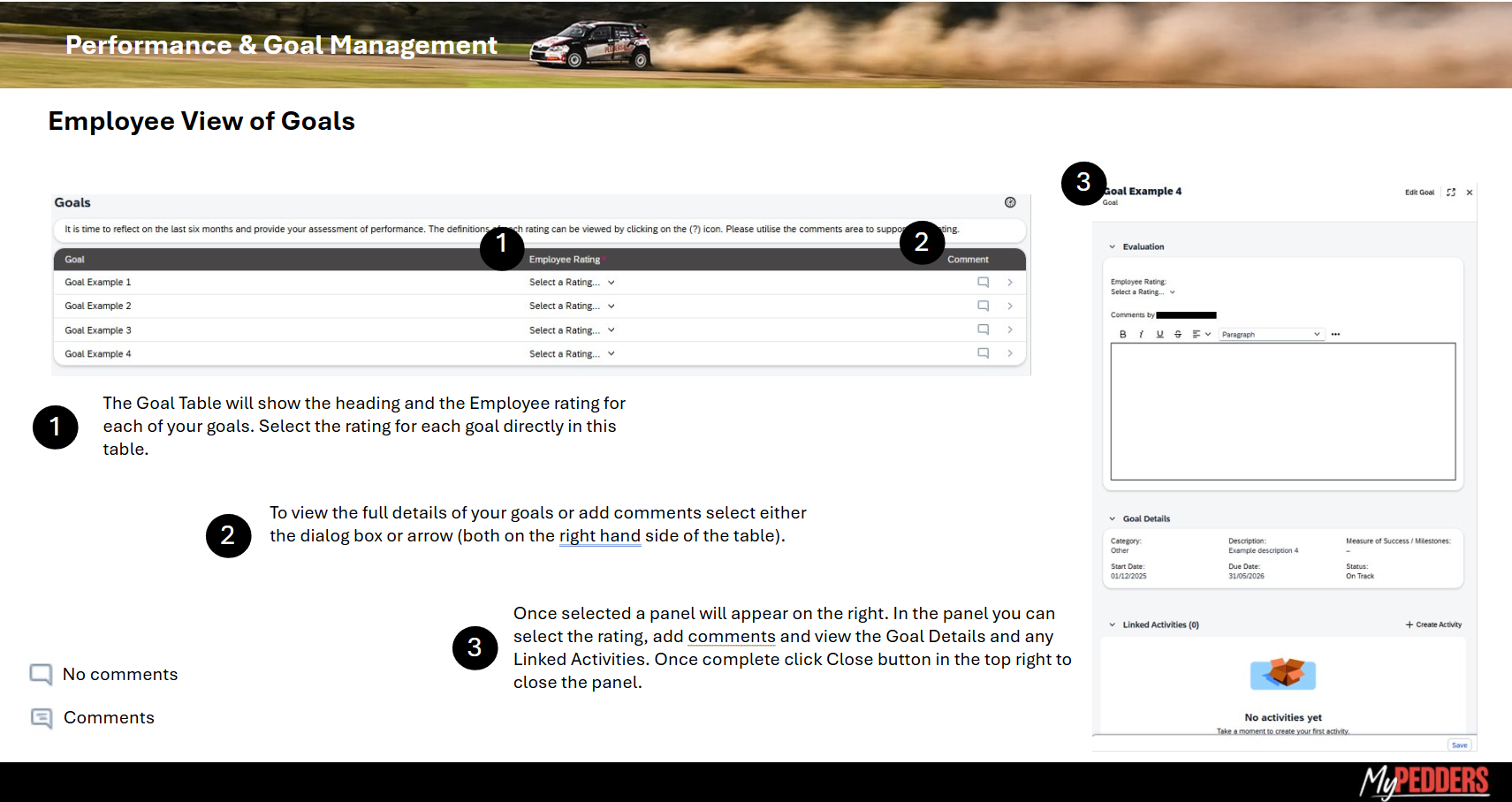Open the comment icon for Goal Example 1
Screen dimensions: 1512x802
click(x=983, y=283)
